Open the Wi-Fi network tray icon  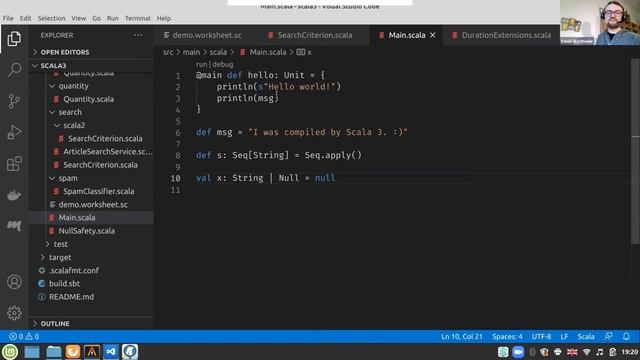tap(587, 352)
